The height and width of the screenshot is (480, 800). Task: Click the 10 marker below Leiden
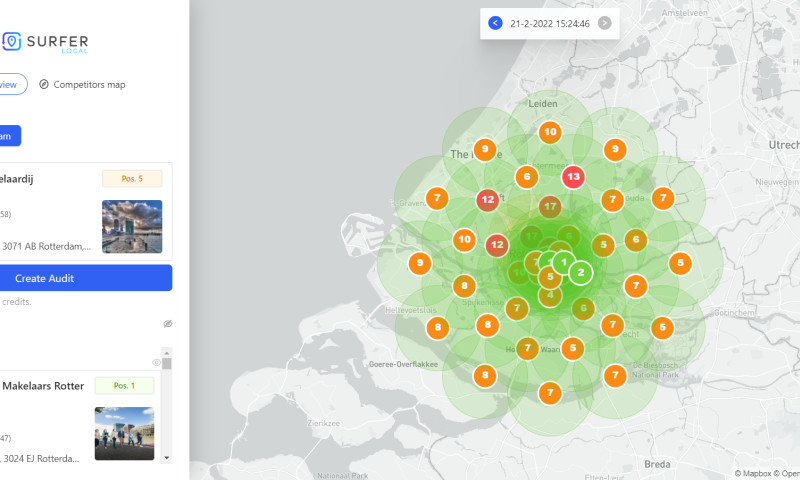[x=549, y=131]
